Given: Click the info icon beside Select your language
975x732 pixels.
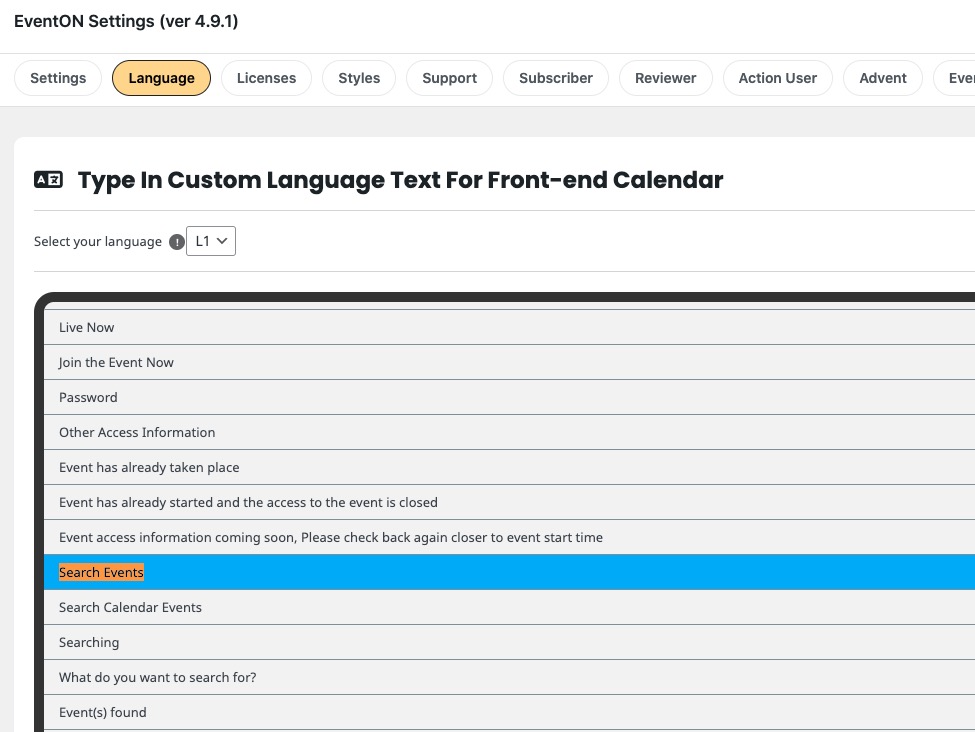Looking at the screenshot, I should click(x=177, y=242).
